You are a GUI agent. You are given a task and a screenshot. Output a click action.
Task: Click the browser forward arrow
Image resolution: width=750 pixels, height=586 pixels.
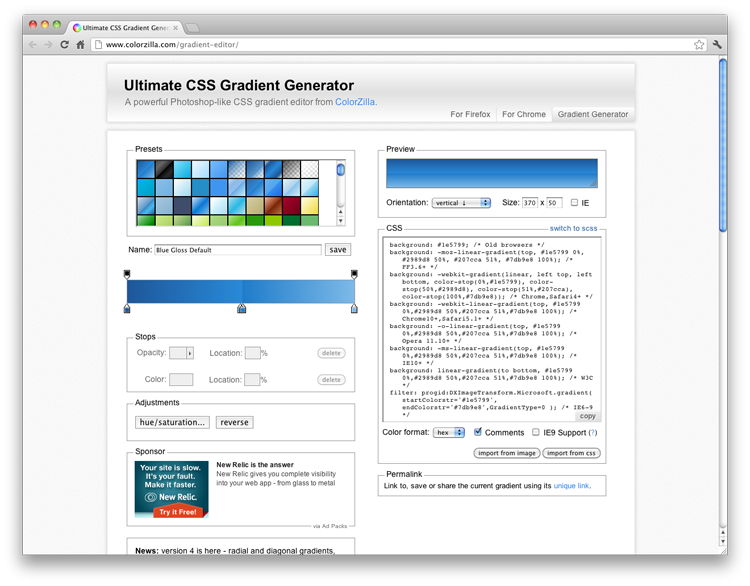pos(48,44)
